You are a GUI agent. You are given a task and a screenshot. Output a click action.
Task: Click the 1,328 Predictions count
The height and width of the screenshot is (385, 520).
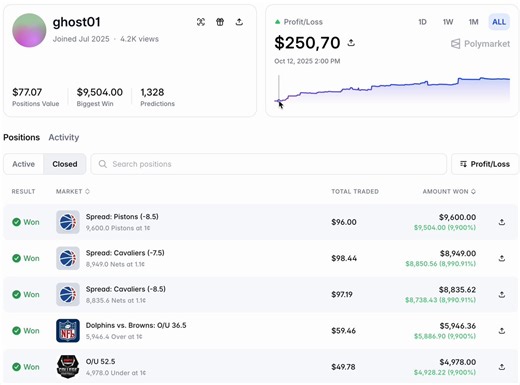point(152,92)
